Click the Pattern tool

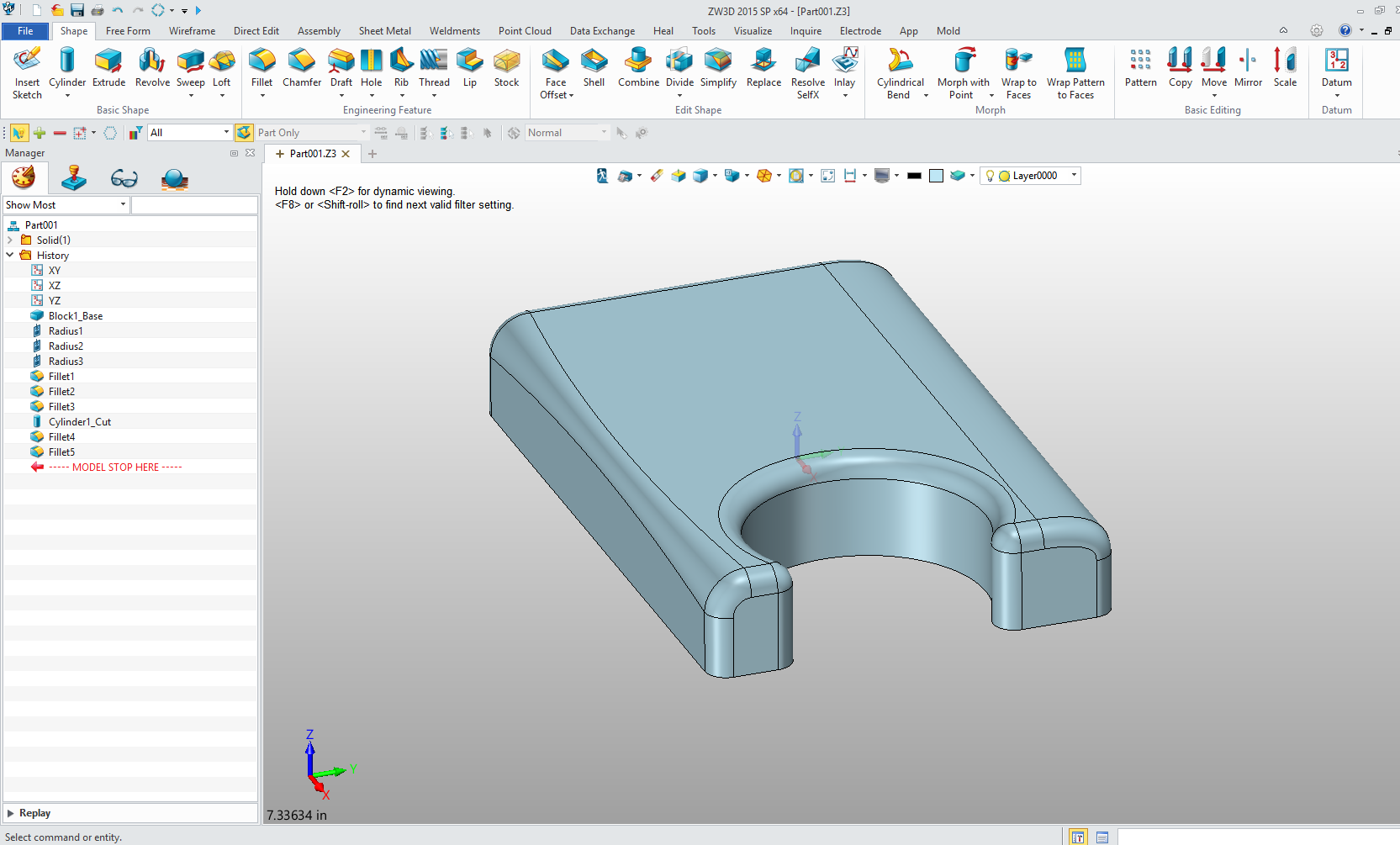(1141, 67)
